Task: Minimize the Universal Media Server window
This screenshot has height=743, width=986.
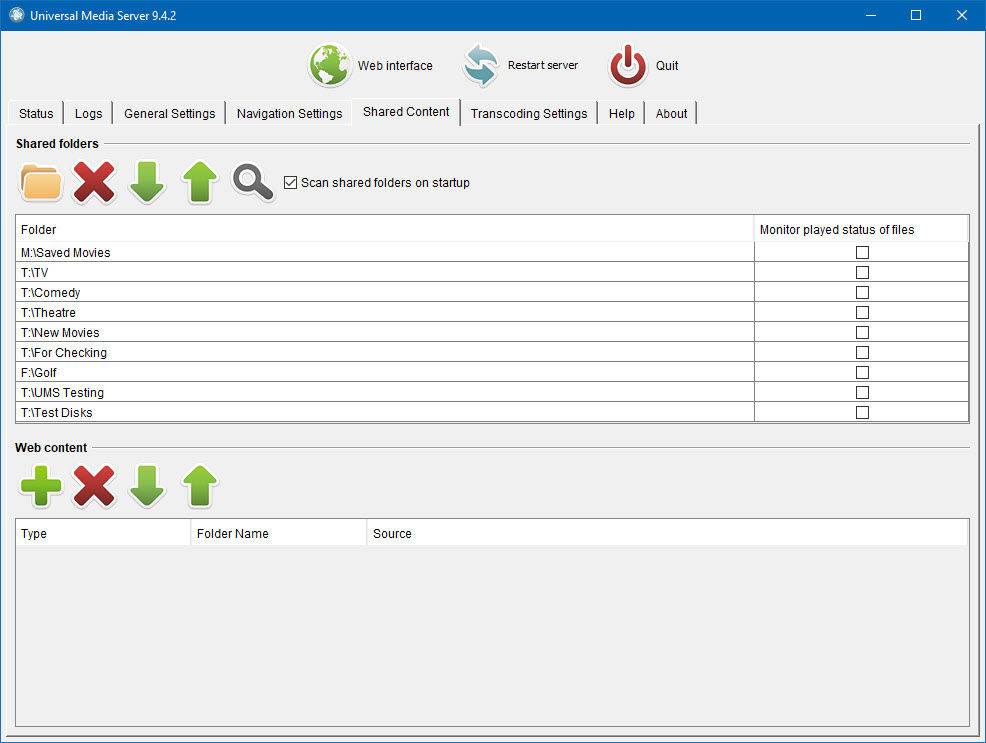Action: coord(871,15)
